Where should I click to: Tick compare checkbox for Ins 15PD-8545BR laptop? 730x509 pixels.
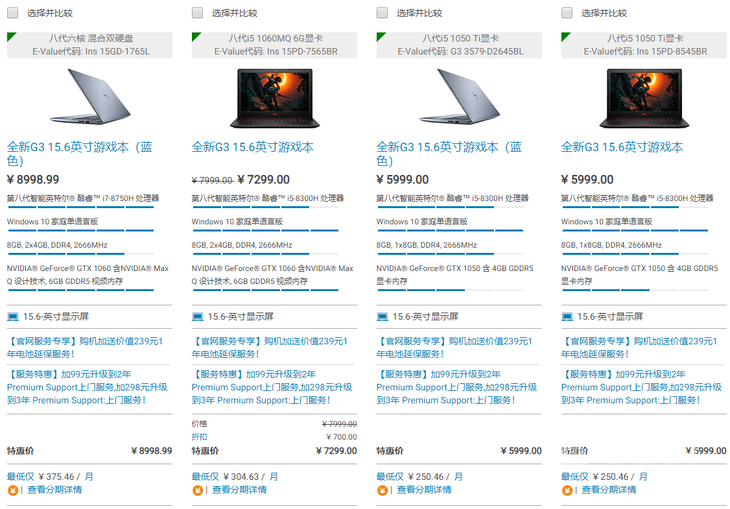coord(567,13)
